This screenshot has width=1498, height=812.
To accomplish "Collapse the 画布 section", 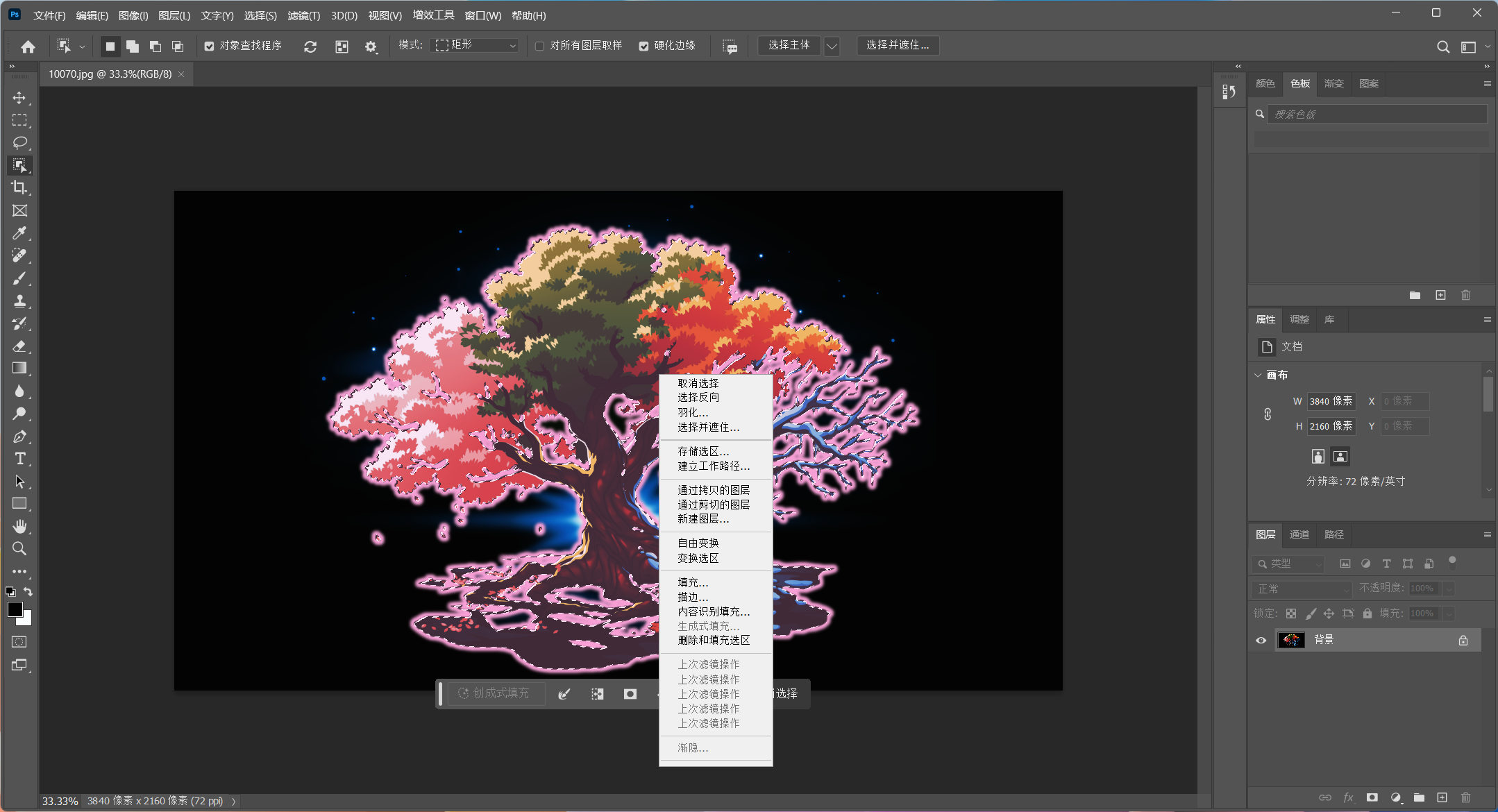I will click(1258, 375).
